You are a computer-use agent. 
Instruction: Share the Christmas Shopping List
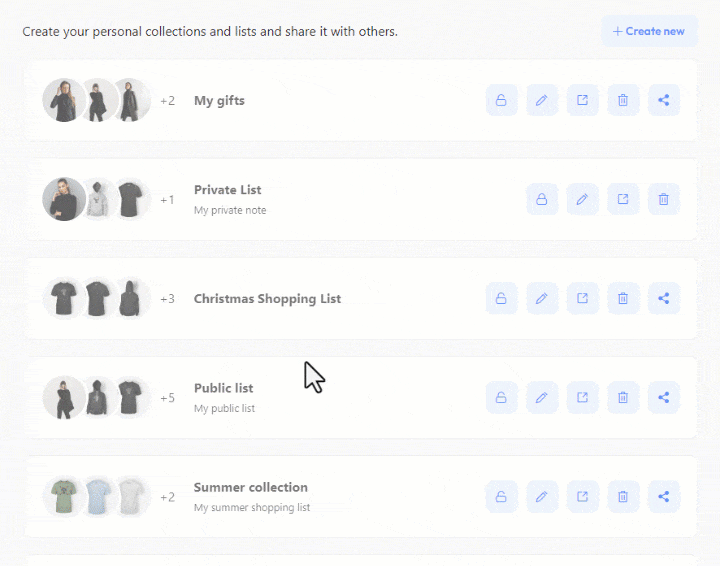tap(664, 298)
